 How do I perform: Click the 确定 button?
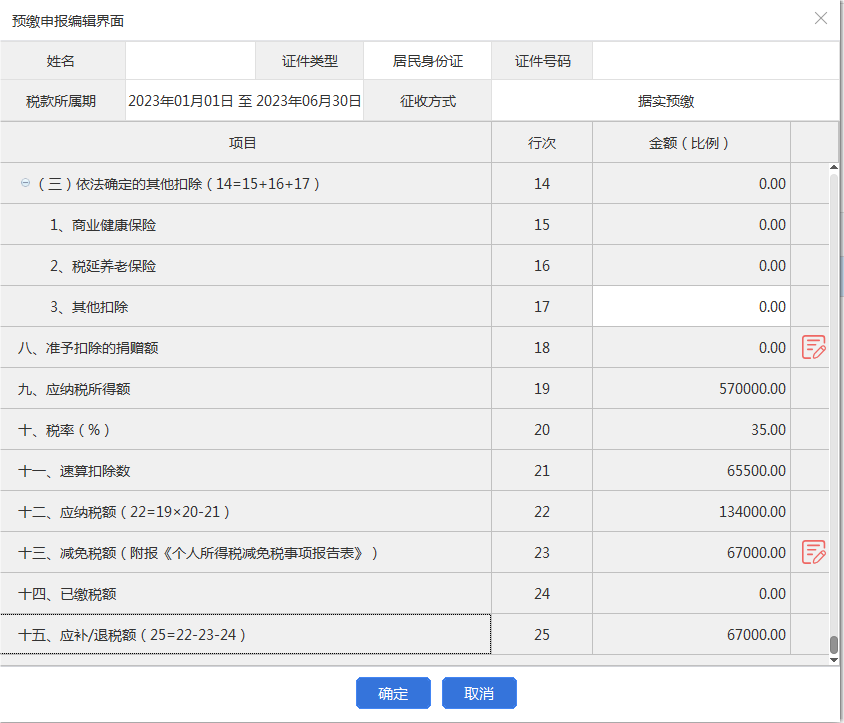tap(393, 693)
